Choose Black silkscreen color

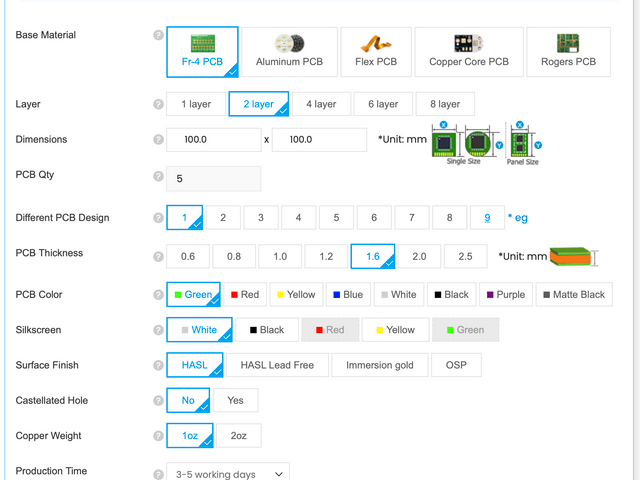pos(267,330)
